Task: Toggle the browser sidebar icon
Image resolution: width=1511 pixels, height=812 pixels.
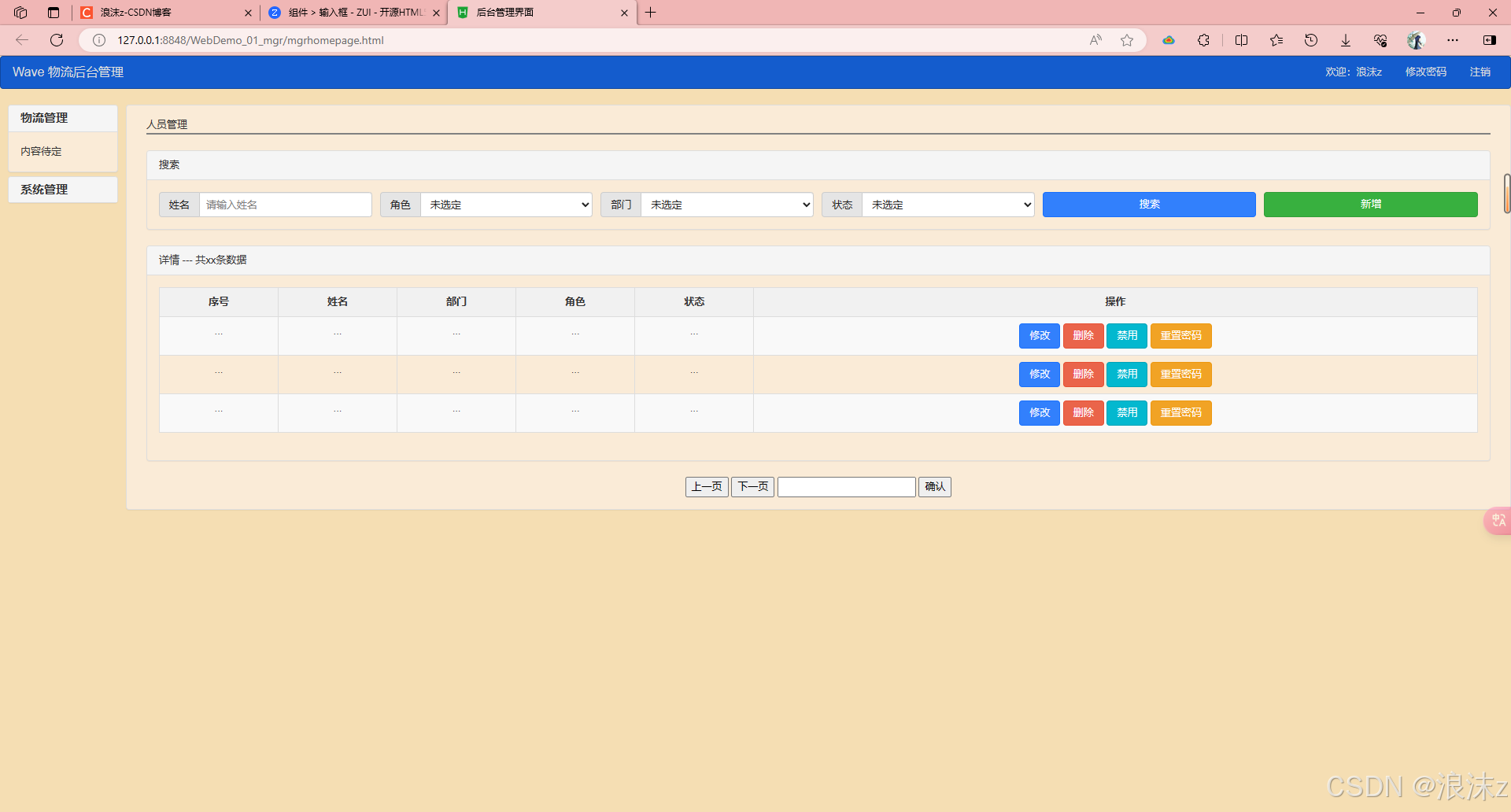Action: [x=1490, y=40]
